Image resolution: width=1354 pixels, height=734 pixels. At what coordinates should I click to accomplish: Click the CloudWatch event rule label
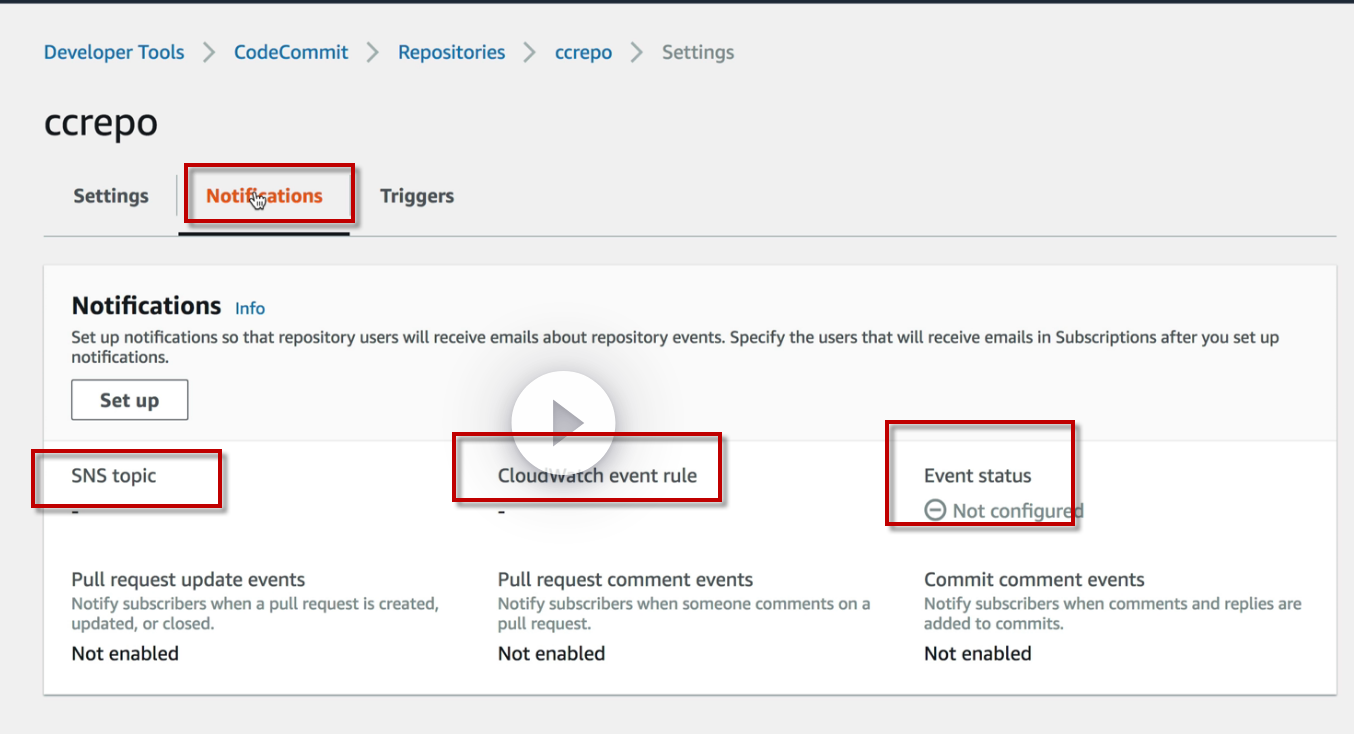point(597,476)
